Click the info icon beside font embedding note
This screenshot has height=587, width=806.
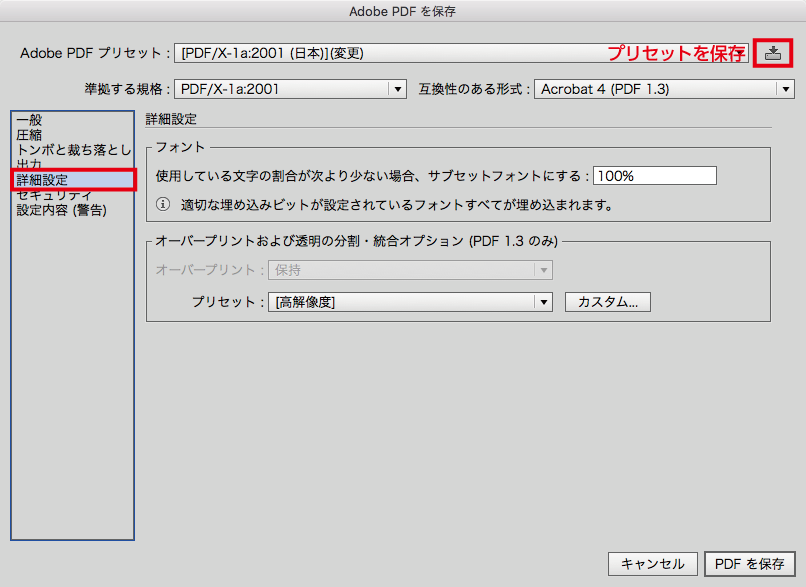(163, 205)
